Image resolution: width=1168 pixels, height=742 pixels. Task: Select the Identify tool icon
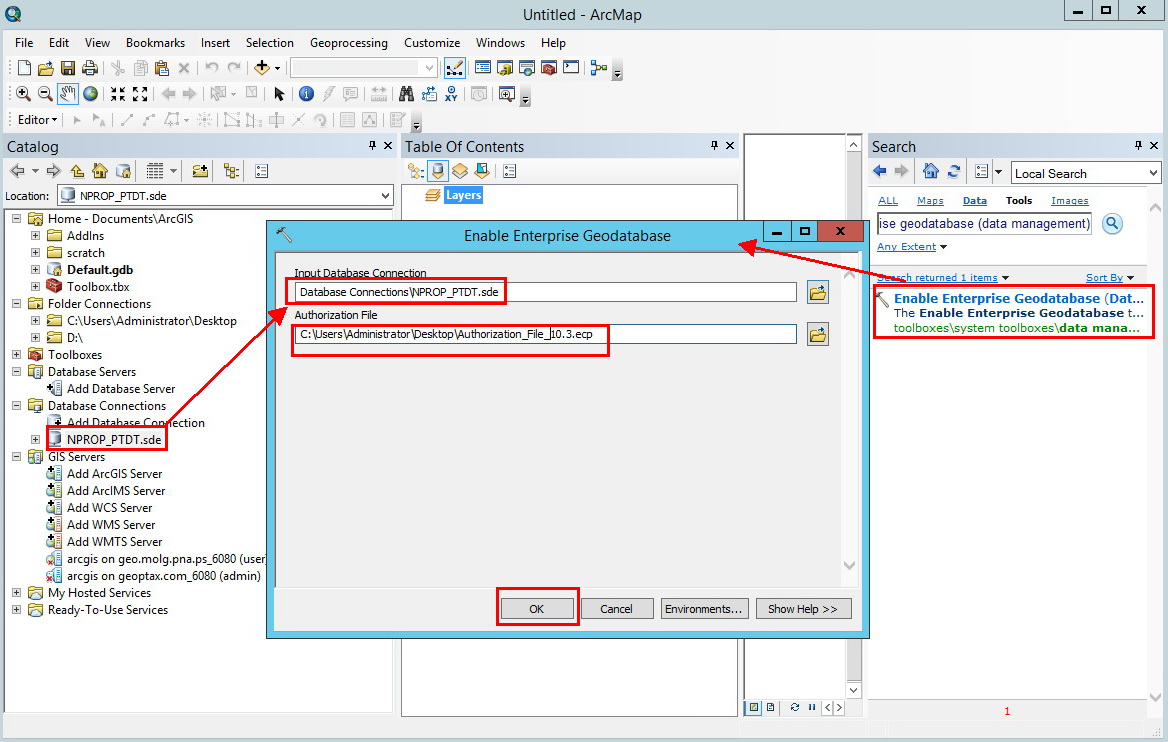pos(306,94)
